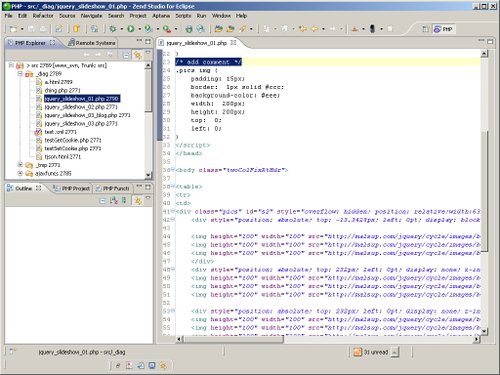Minimize the PHP Explorer panel
Viewport: 500px width, 375px height.
tap(139, 41)
